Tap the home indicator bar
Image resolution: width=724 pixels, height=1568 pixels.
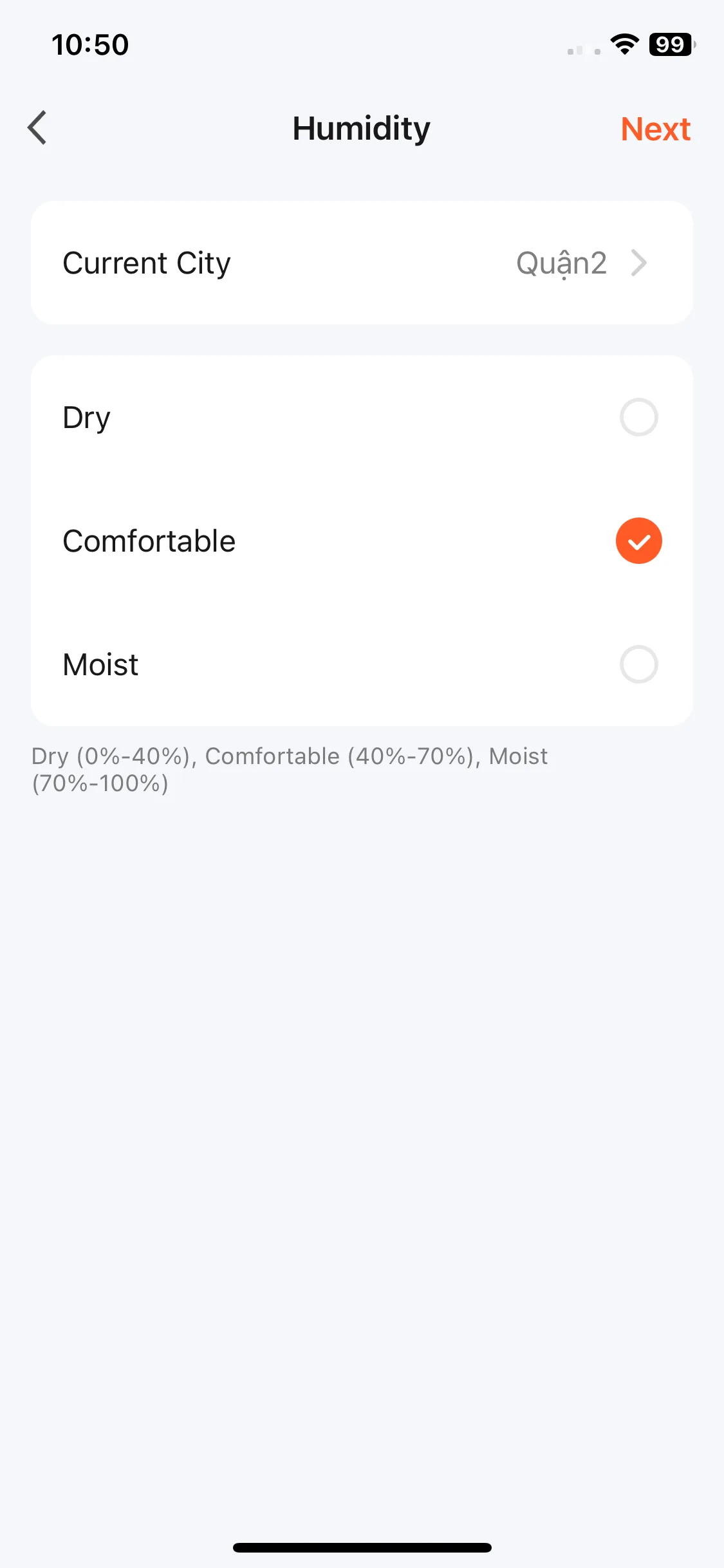point(362,1547)
